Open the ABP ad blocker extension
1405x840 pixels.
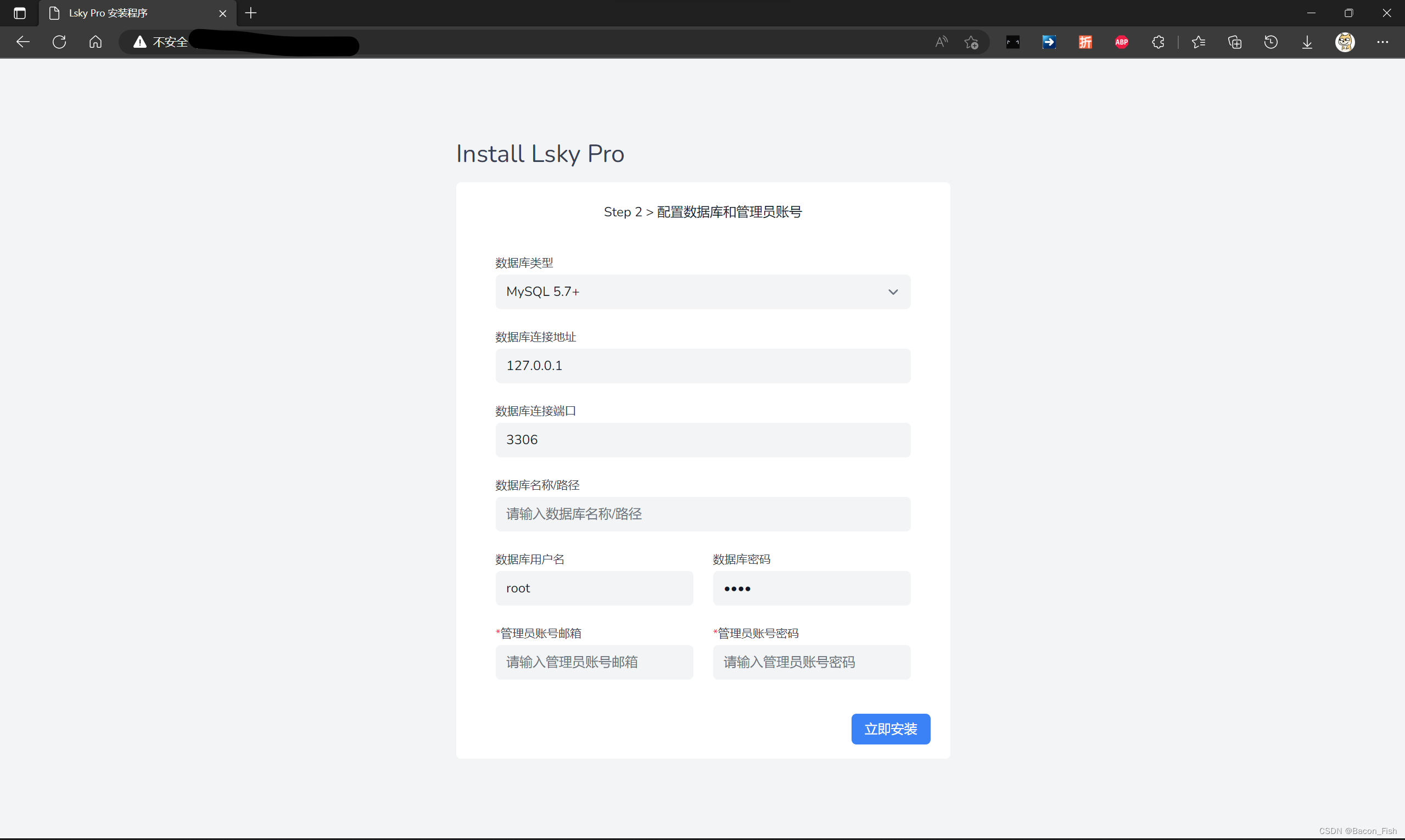pos(1121,42)
